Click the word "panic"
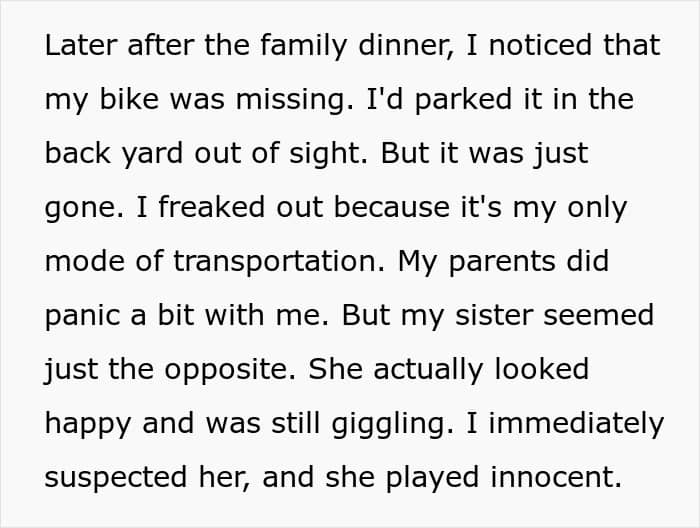The width and height of the screenshot is (700, 528). click(x=83, y=317)
